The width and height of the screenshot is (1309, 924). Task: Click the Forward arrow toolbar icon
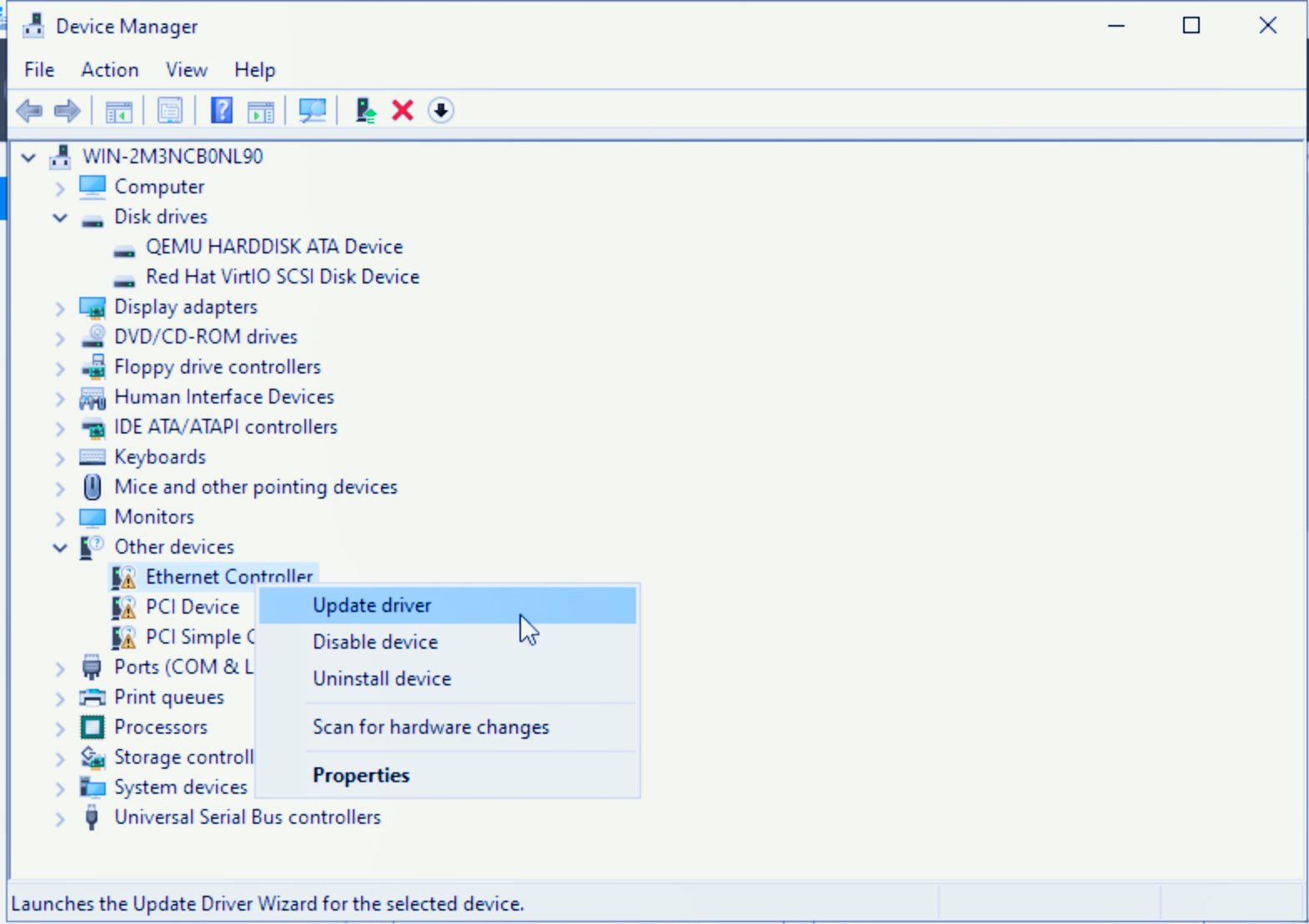tap(67, 110)
